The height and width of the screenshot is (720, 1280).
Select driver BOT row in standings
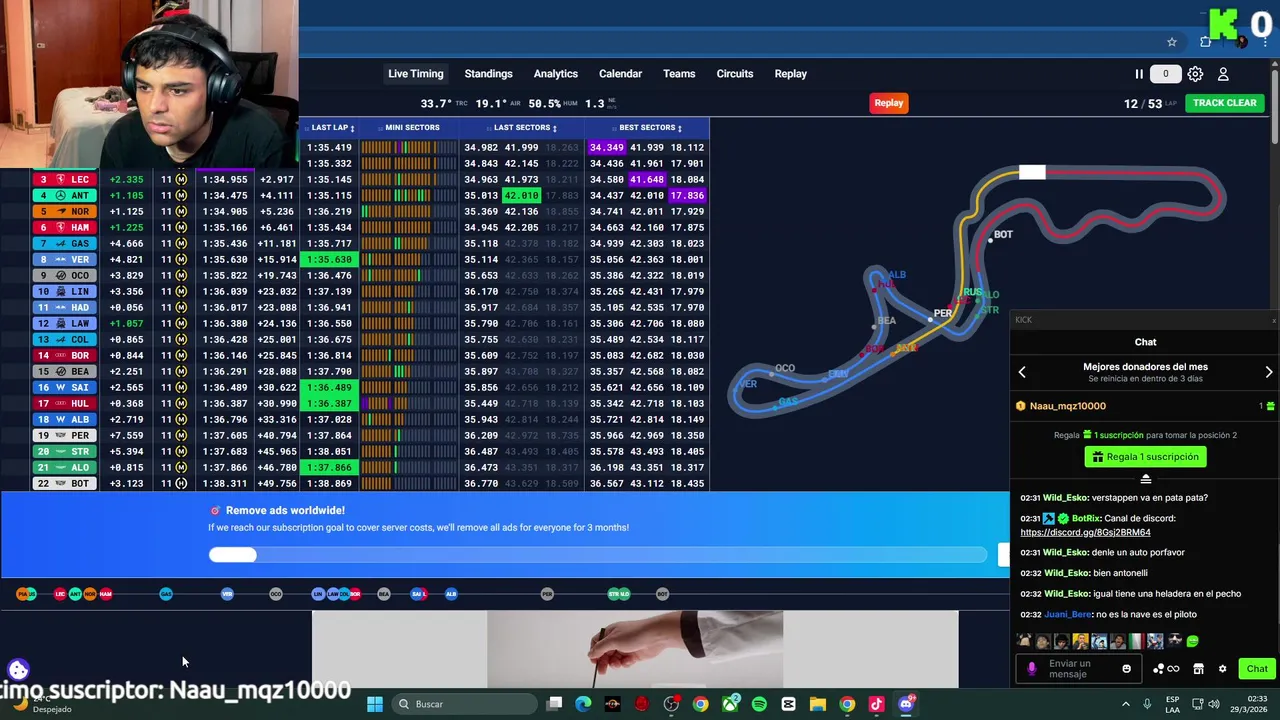(x=64, y=484)
